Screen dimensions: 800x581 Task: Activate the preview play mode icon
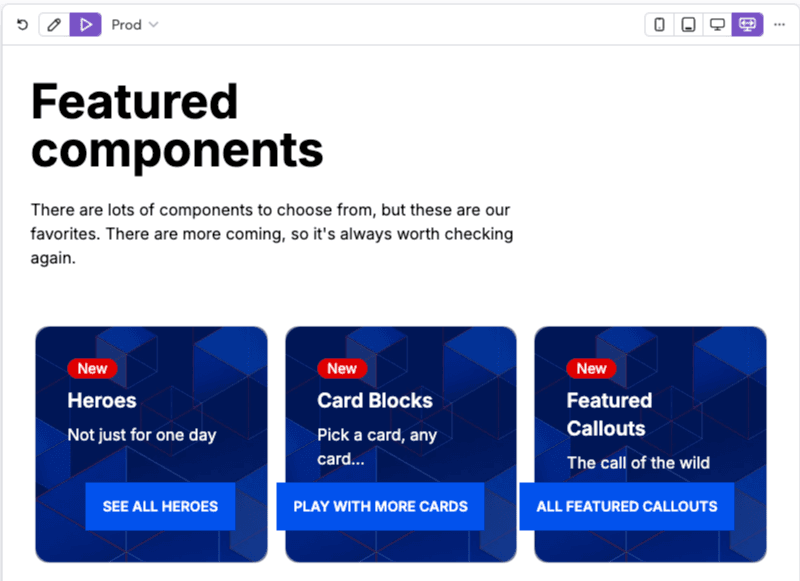86,24
